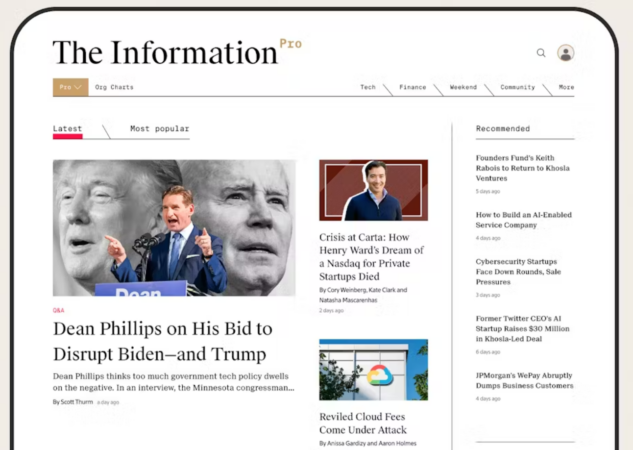Click author Cory Weinberg in the byline
The width and height of the screenshot is (633, 450).
coord(347,290)
